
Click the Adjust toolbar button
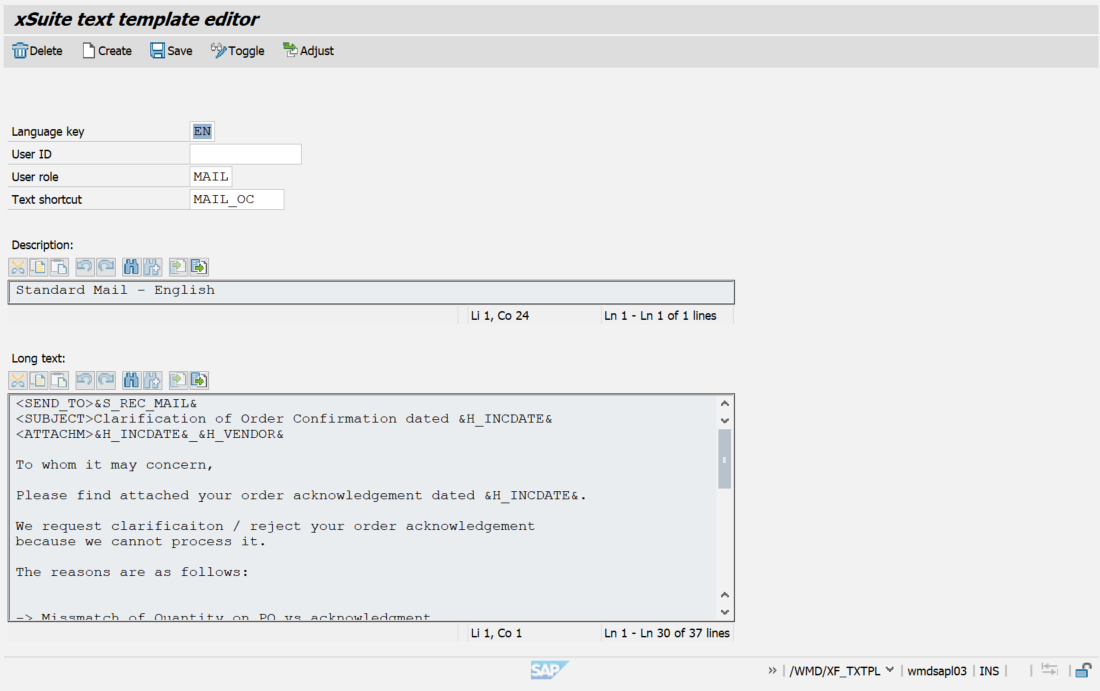308,51
